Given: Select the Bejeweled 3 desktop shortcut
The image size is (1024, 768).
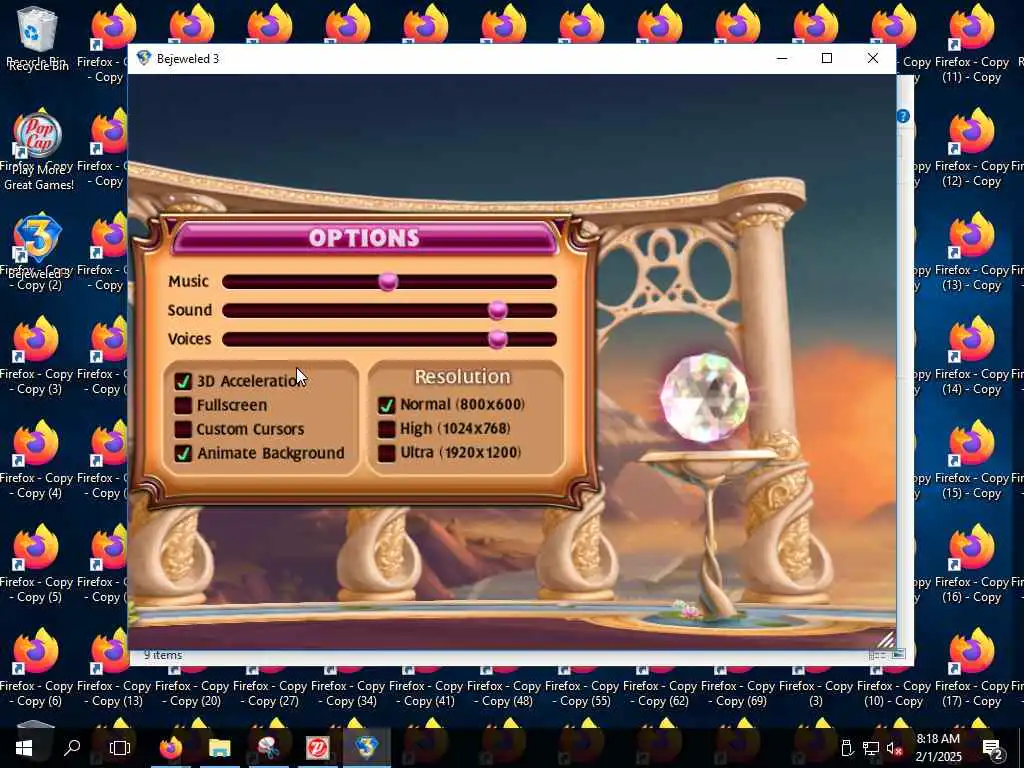Looking at the screenshot, I should (37, 247).
